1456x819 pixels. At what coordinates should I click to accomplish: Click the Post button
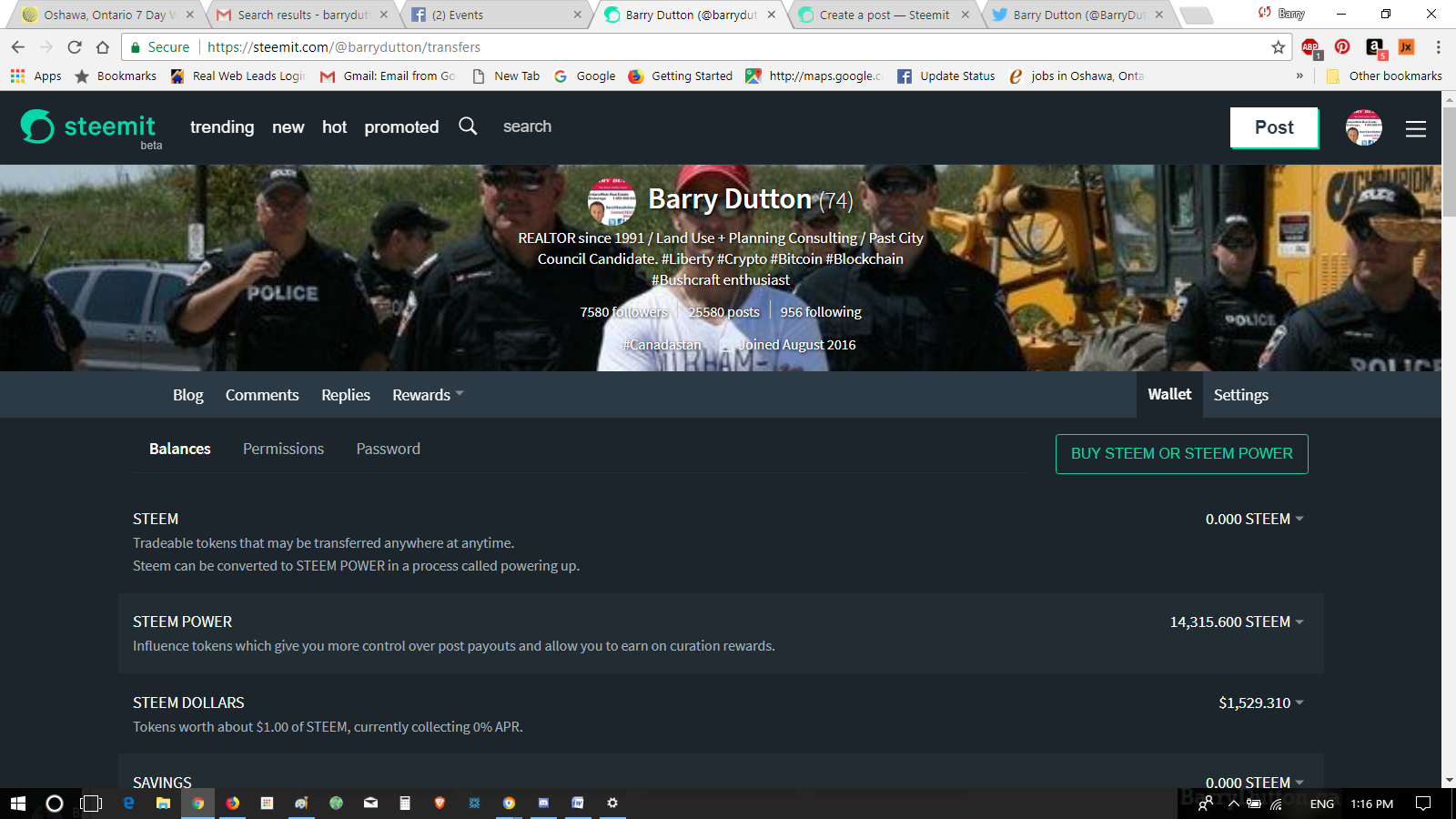point(1274,127)
